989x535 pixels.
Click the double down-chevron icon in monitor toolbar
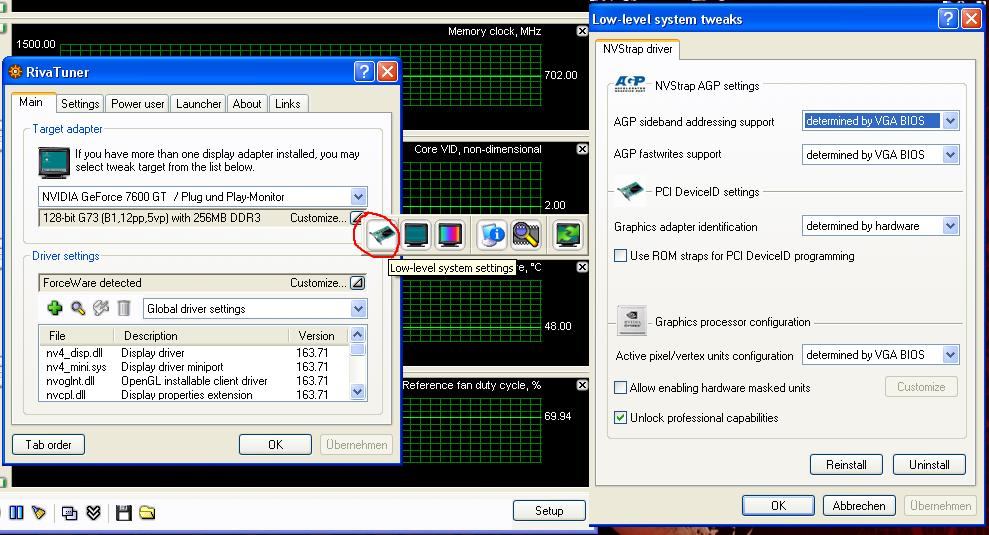pos(93,513)
